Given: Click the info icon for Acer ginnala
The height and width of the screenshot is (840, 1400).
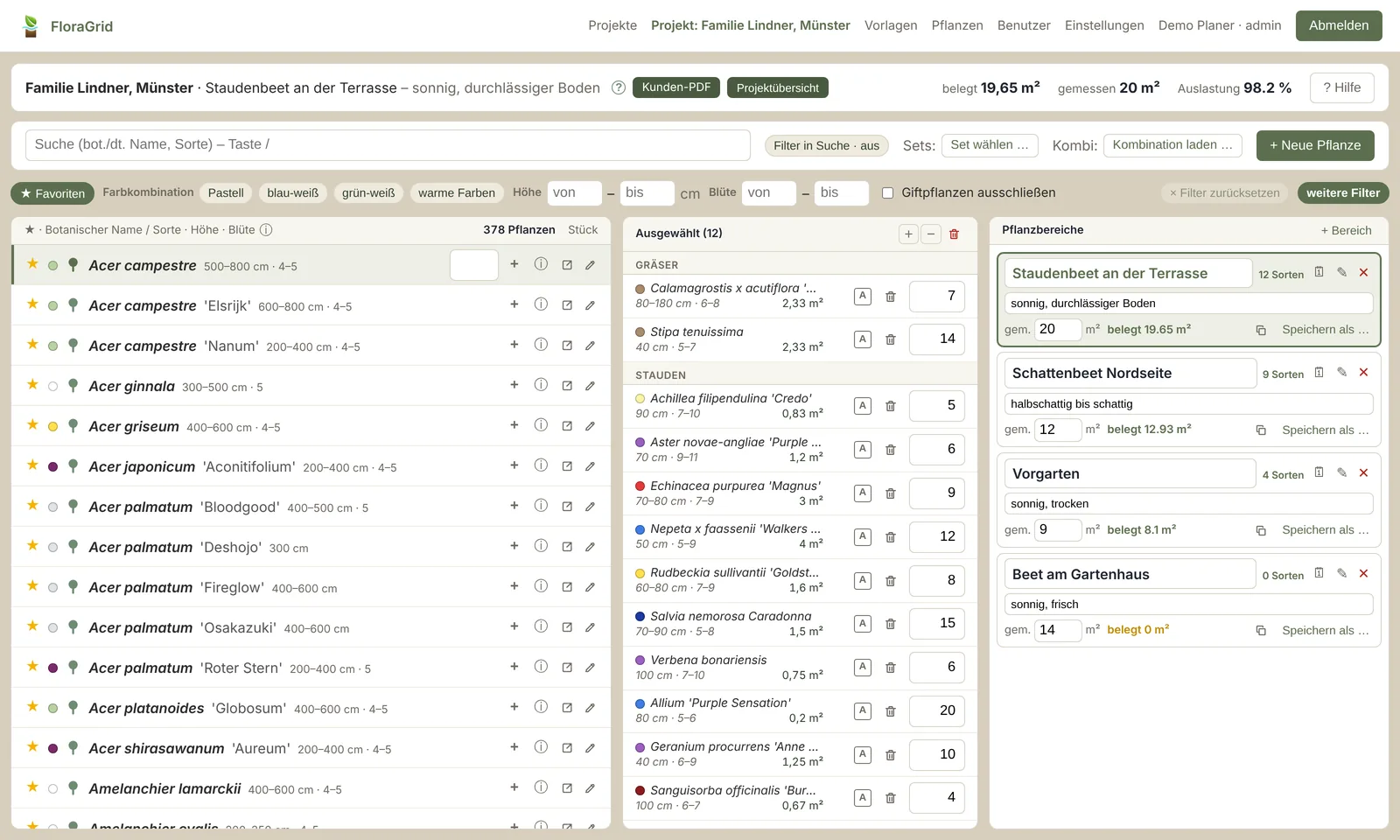Looking at the screenshot, I should coord(541,385).
